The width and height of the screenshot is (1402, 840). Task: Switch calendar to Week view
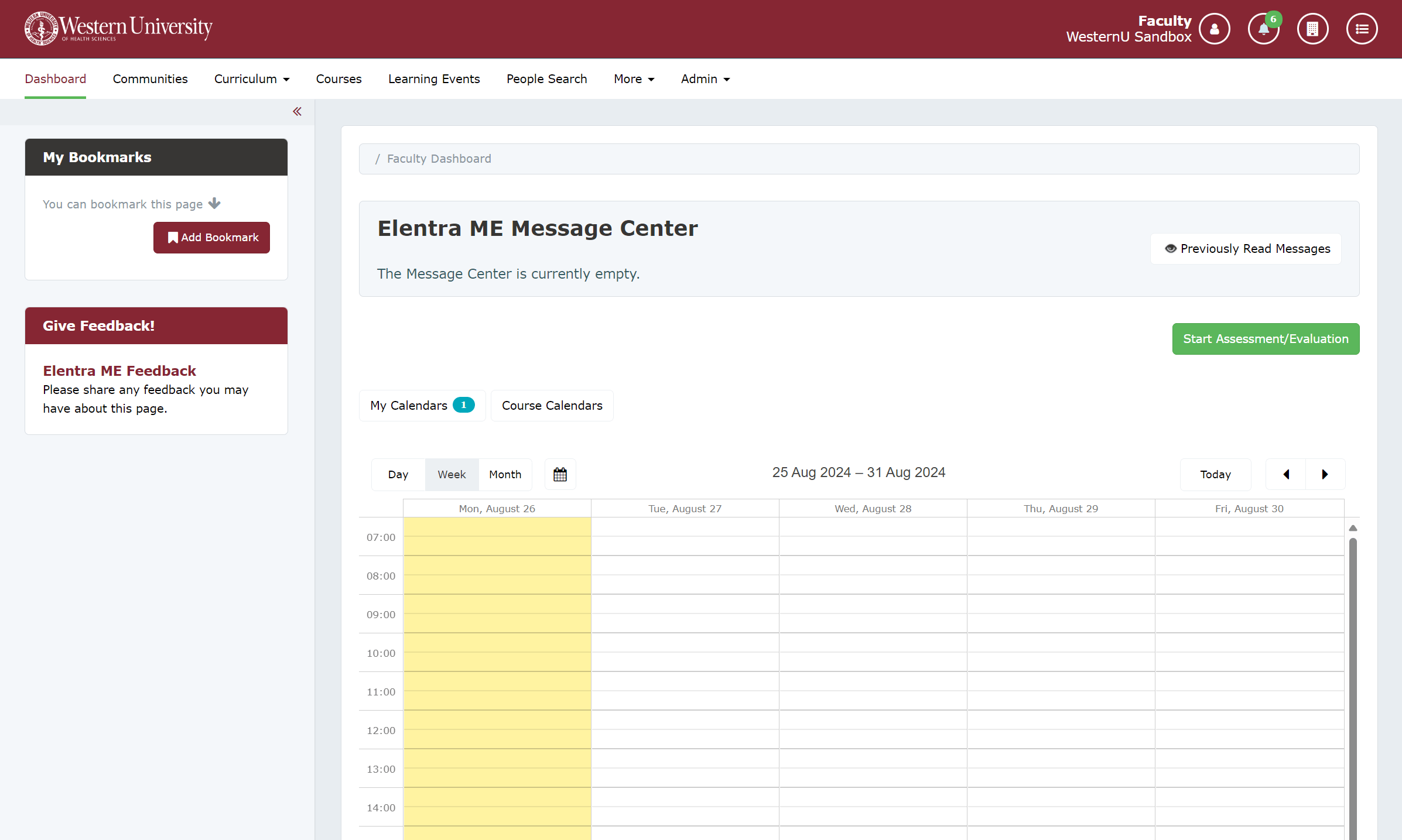pos(452,474)
